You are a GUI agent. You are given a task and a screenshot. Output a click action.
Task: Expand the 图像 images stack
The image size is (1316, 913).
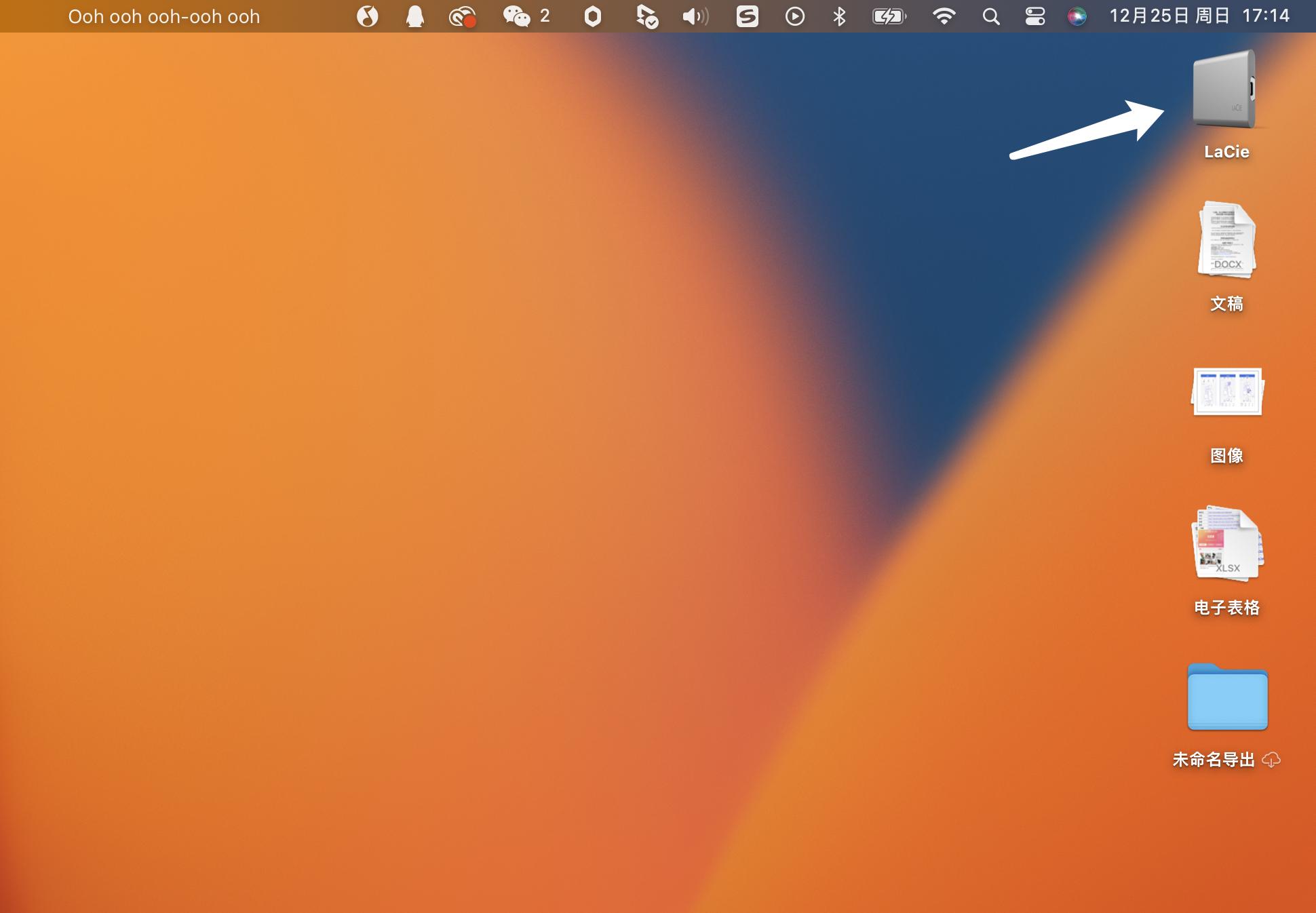point(1226,392)
